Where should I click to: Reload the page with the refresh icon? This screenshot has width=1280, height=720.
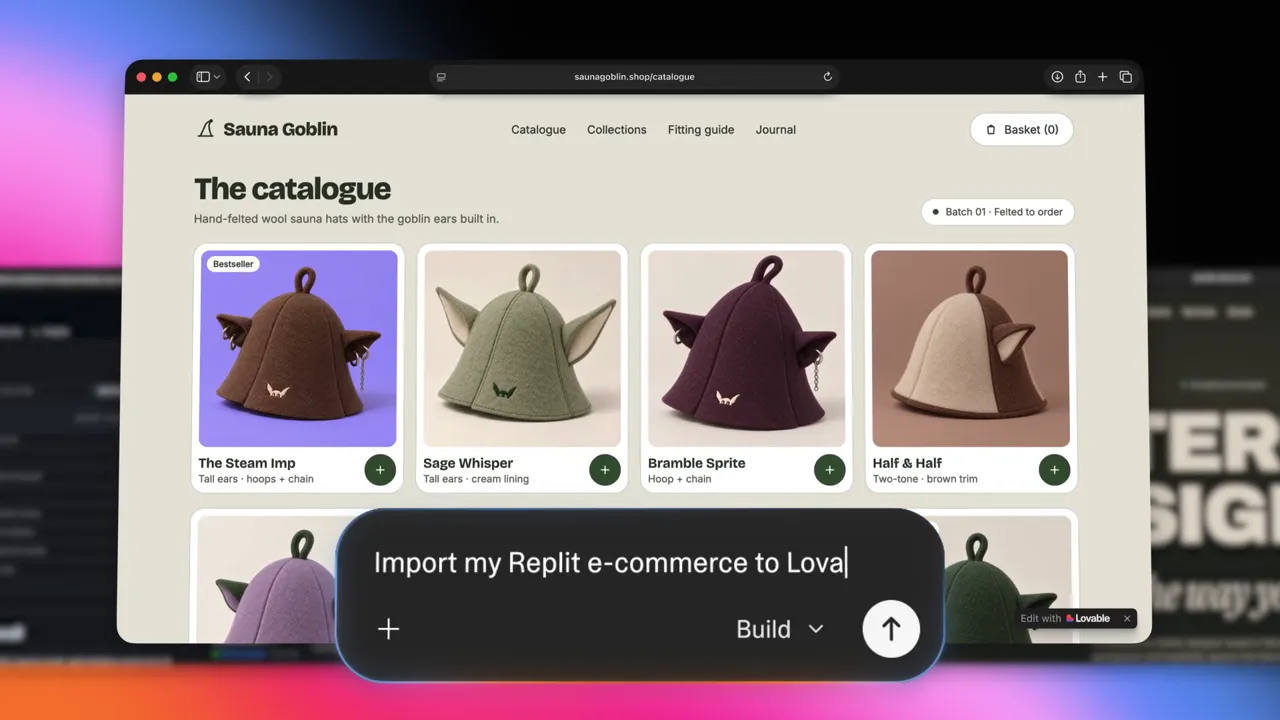[827, 77]
